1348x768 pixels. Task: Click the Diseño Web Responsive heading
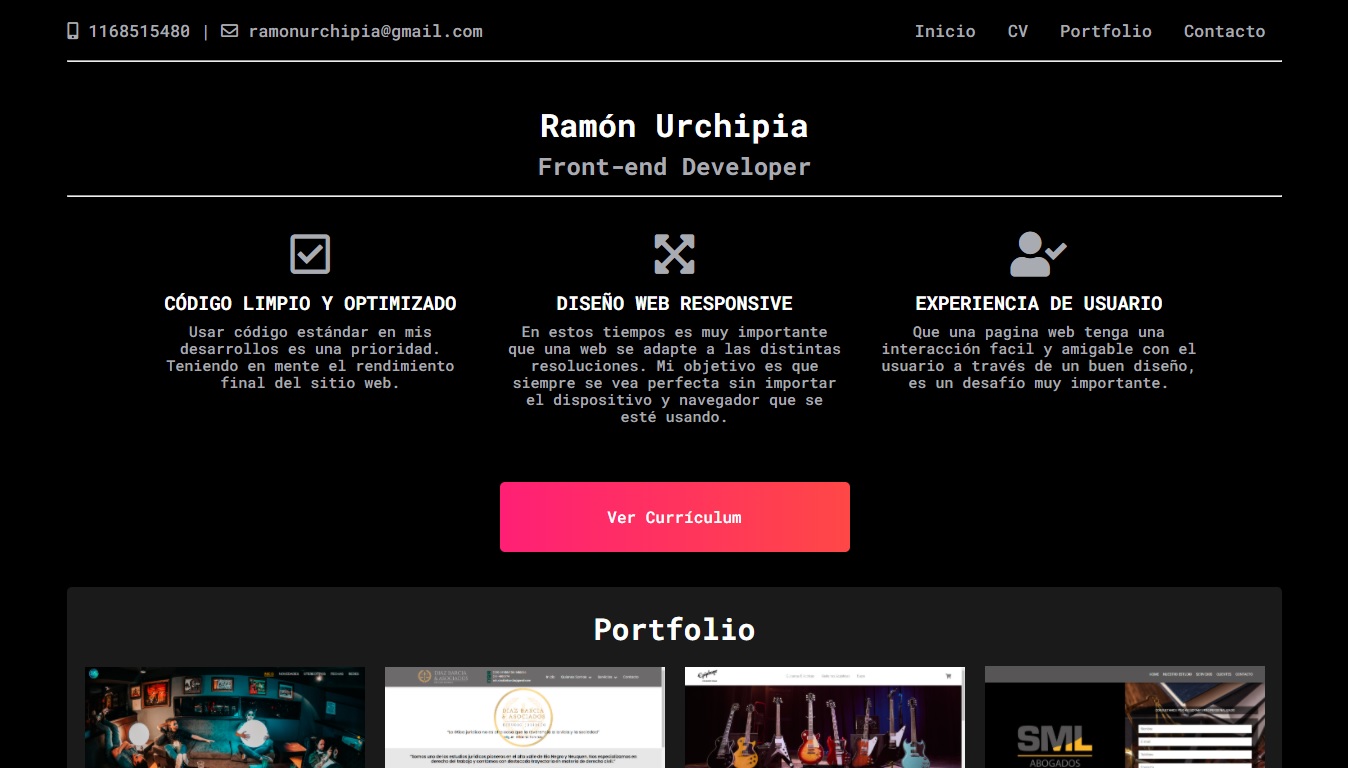[674, 303]
